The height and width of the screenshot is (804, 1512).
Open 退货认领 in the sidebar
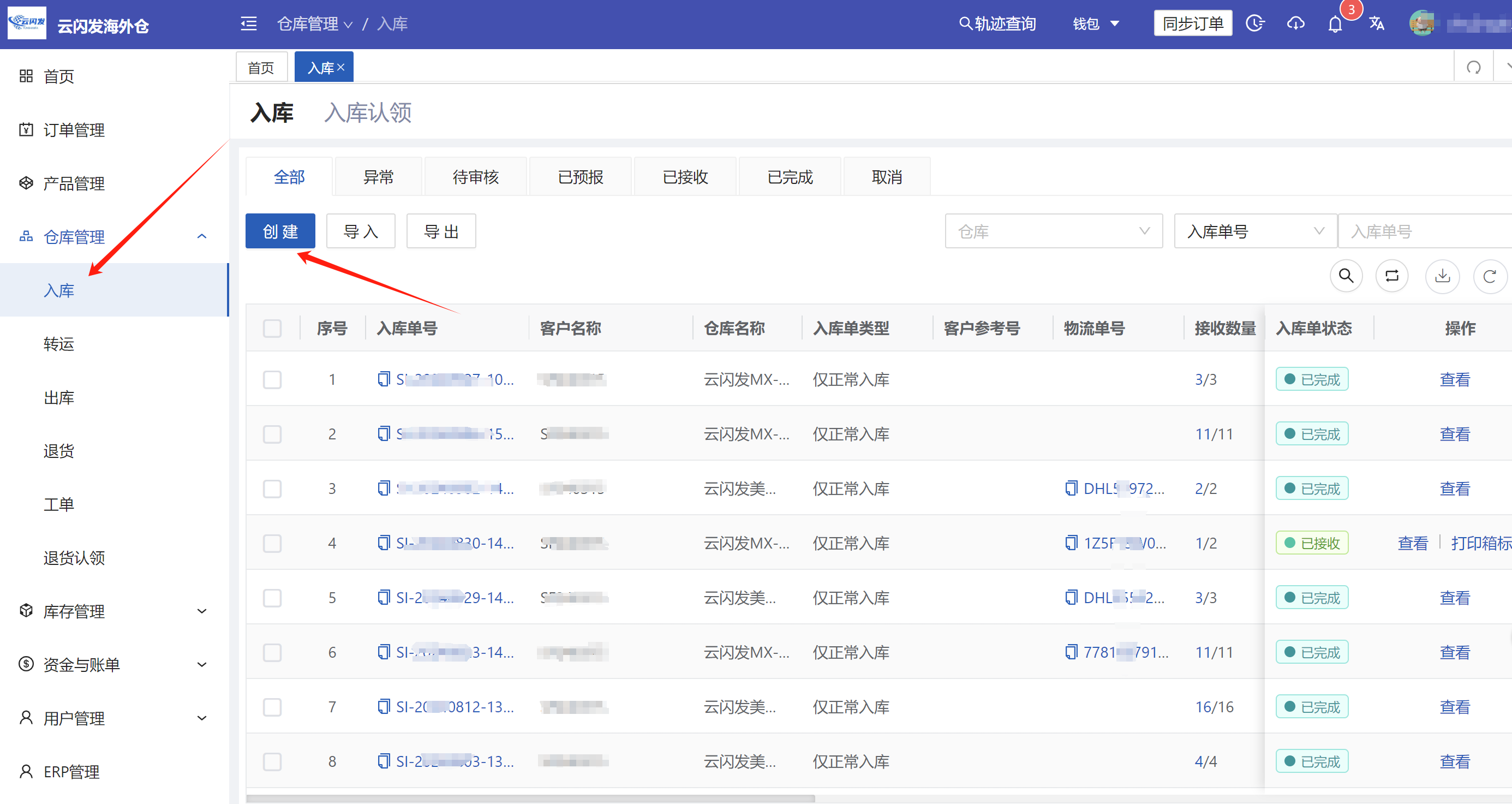[x=74, y=558]
